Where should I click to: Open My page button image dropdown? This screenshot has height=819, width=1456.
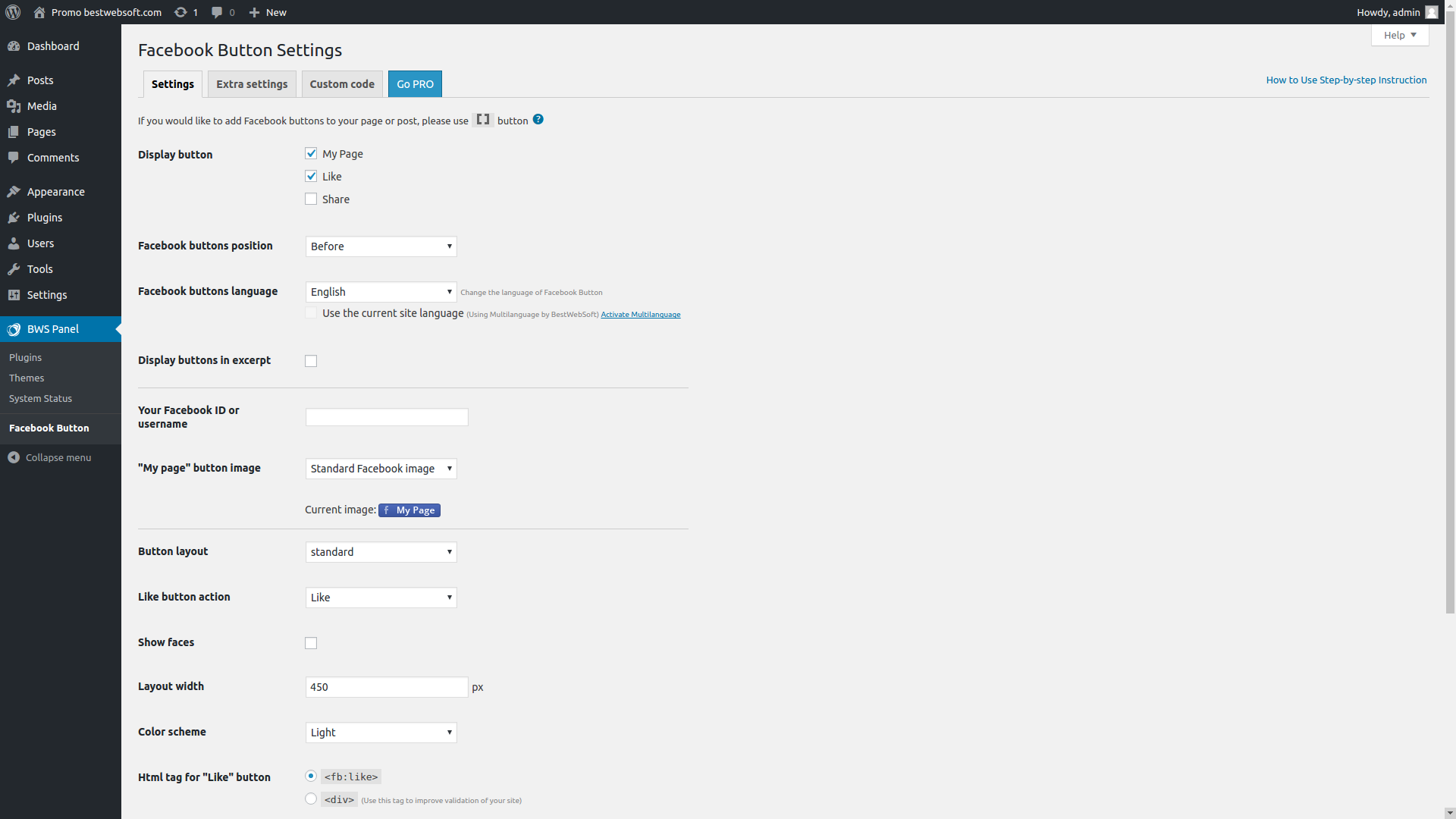[x=381, y=469]
